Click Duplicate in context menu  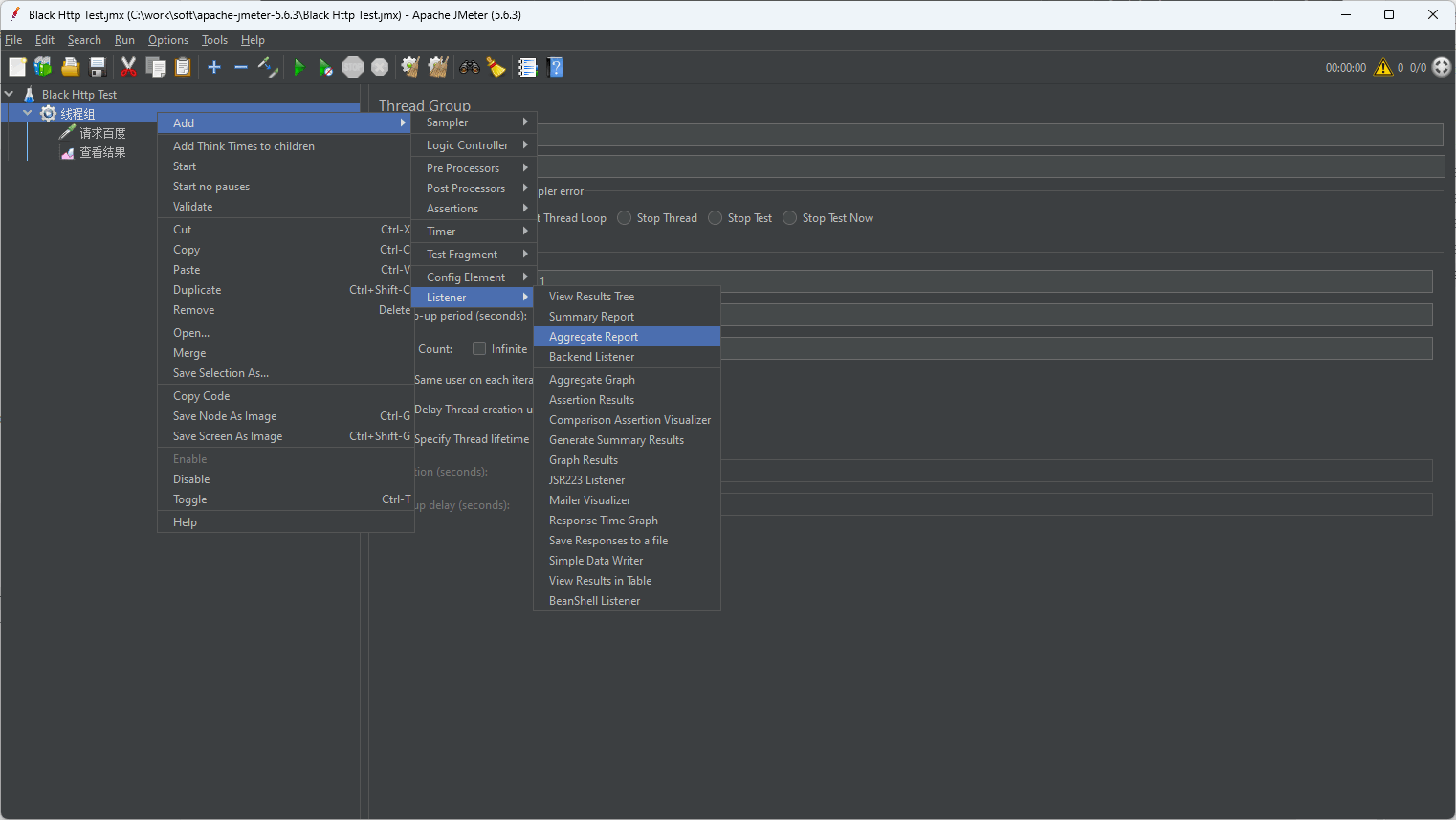(285, 290)
